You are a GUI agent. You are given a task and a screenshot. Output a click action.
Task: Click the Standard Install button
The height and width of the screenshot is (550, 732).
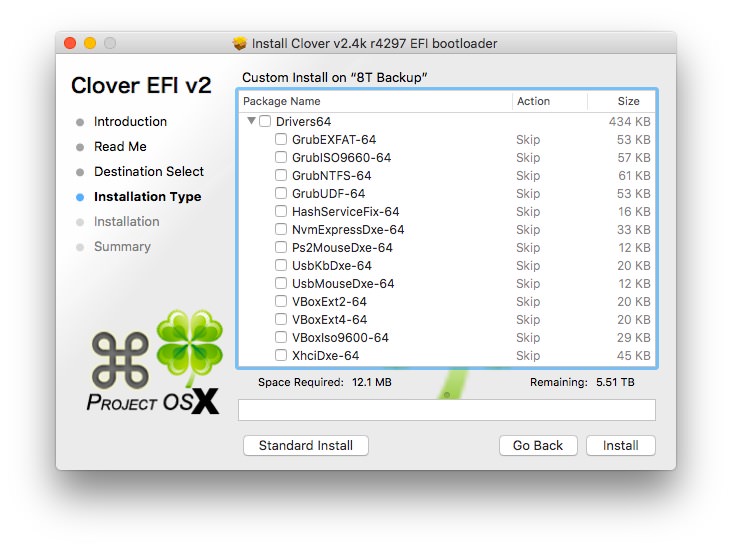tap(306, 445)
